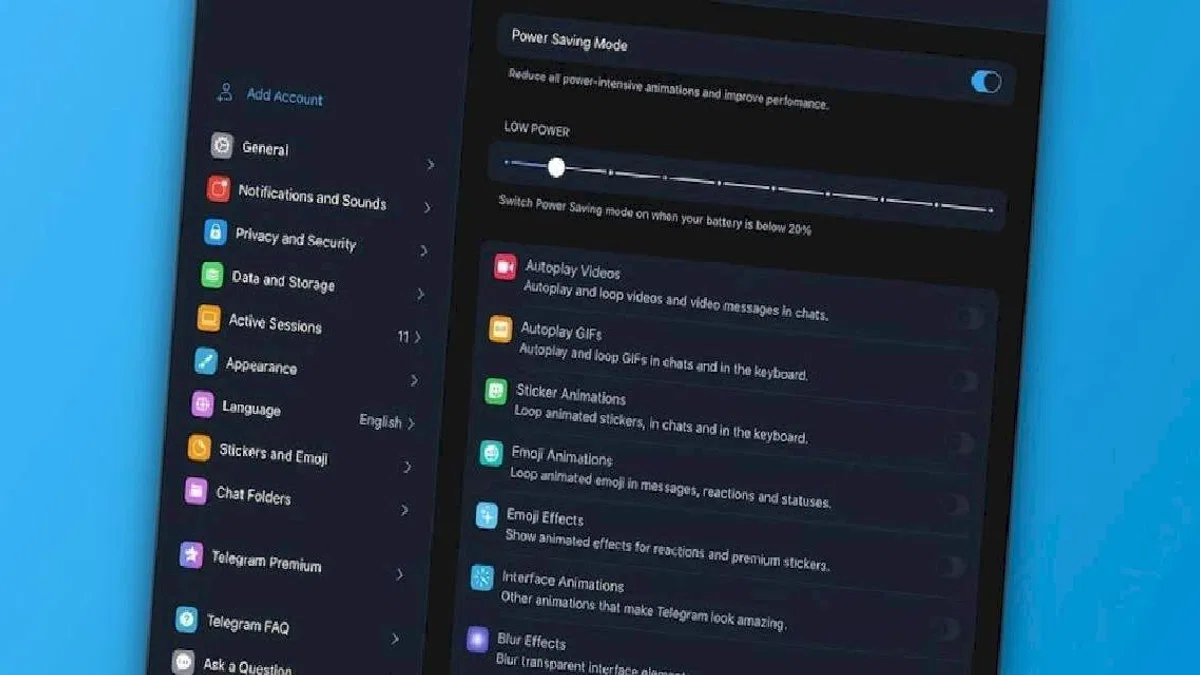Click the Low Power slider white handle

tap(556, 167)
